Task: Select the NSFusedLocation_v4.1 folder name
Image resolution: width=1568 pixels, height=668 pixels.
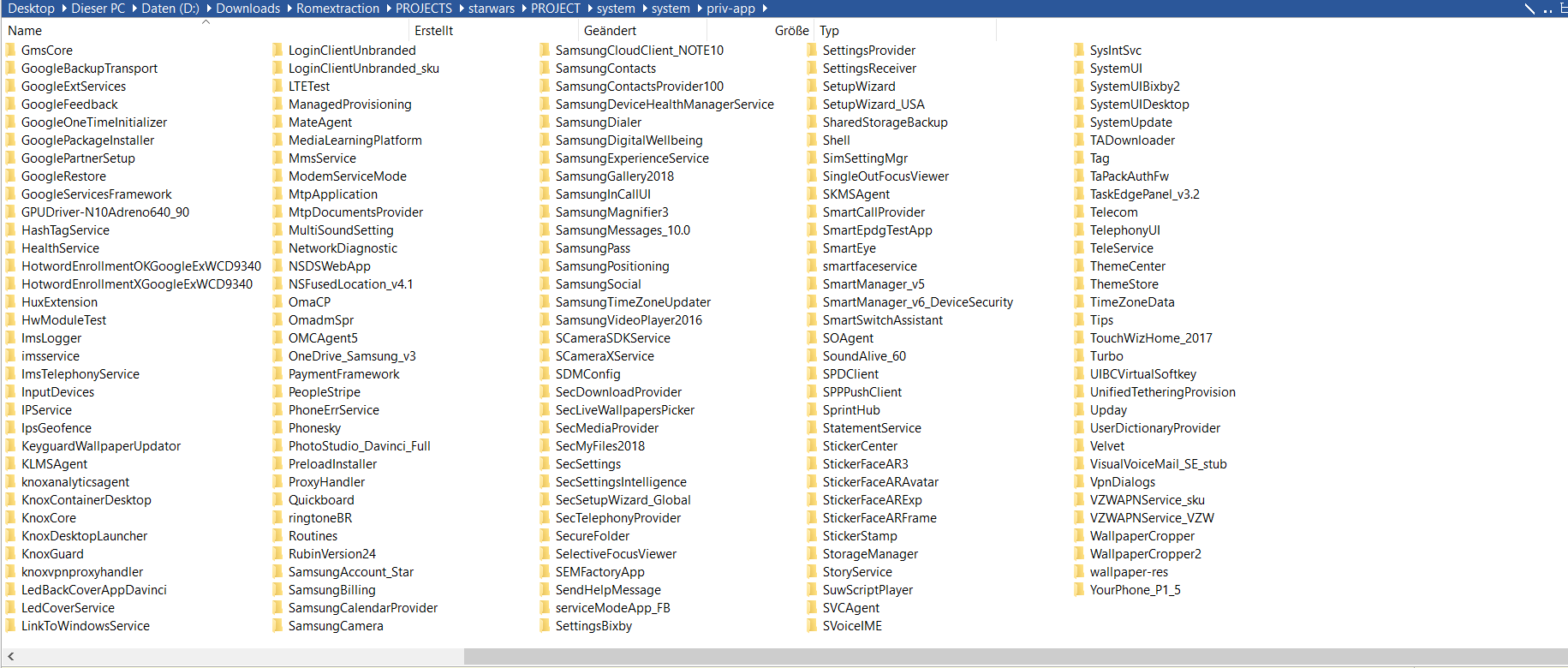Action: (x=351, y=283)
